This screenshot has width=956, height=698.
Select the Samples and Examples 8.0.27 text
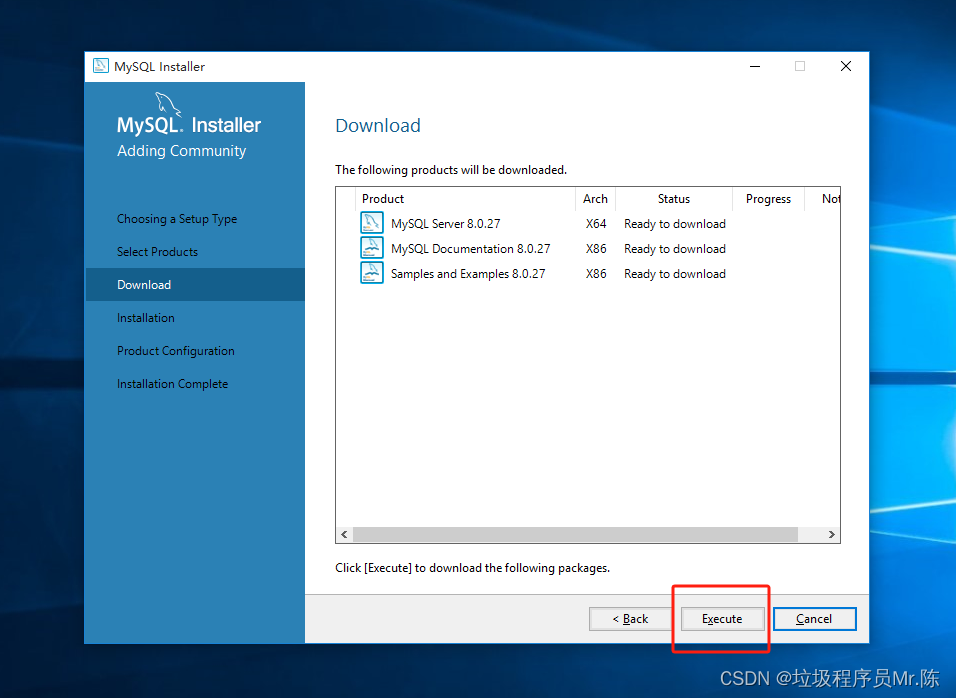[x=468, y=274]
